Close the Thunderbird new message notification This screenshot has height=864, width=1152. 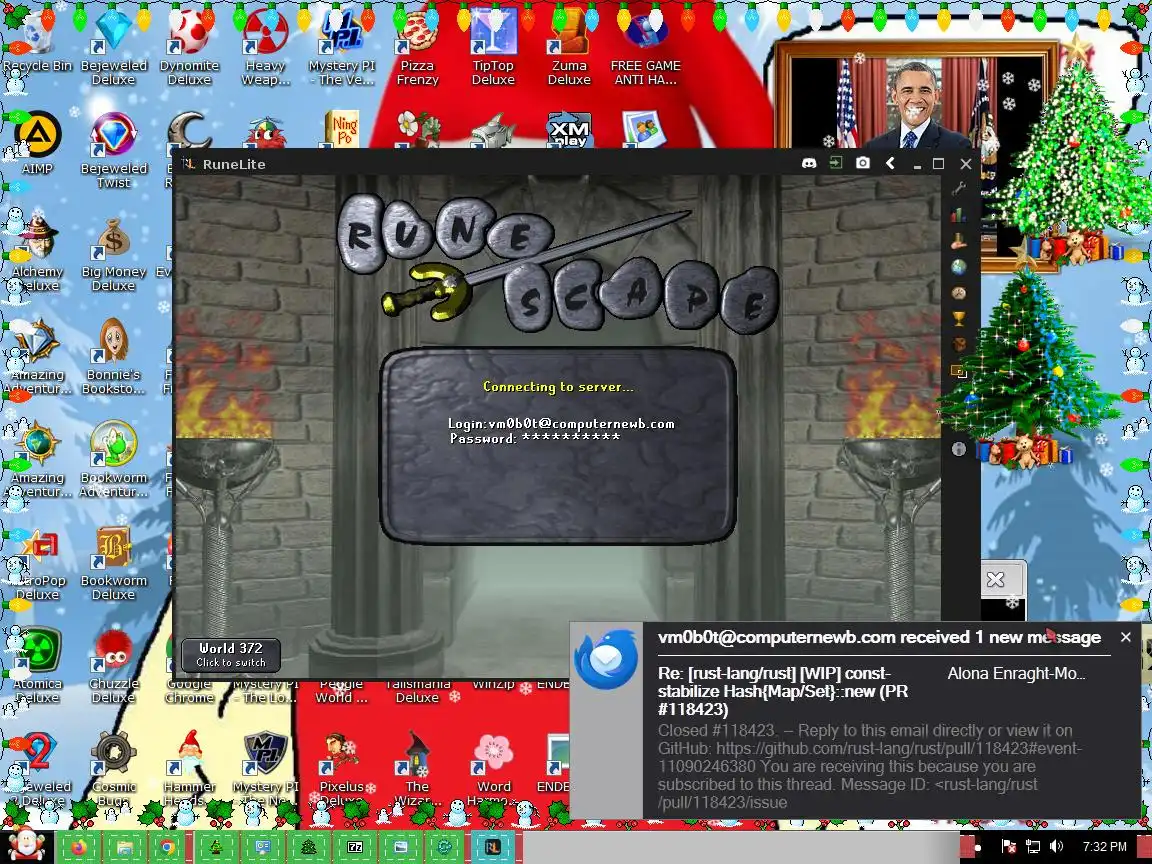tap(1126, 637)
